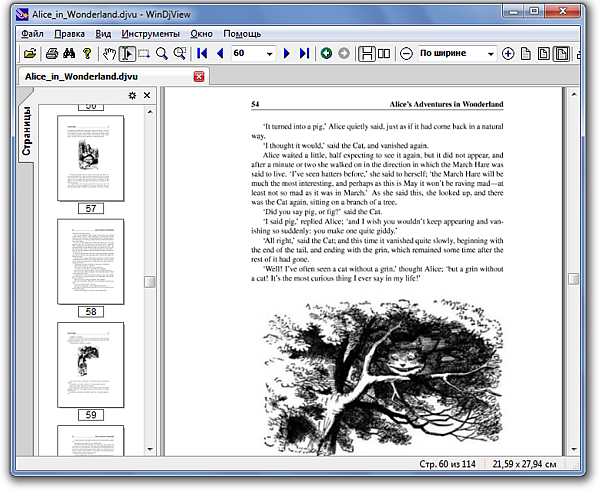This screenshot has height=491, width=600.
Task: Open the thumbnails panel settings gear dropdown
Action: click(132, 96)
